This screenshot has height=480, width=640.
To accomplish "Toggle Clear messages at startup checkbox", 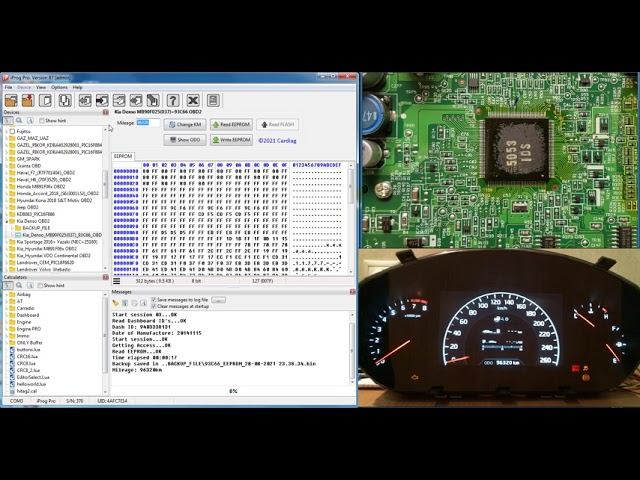I will 153,306.
